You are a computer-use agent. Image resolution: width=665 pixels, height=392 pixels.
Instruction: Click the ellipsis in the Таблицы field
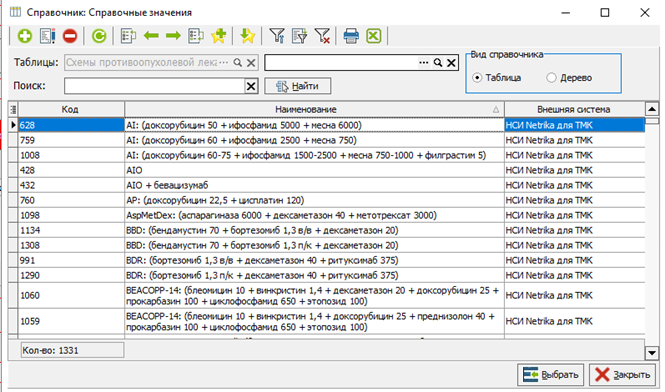point(224,63)
